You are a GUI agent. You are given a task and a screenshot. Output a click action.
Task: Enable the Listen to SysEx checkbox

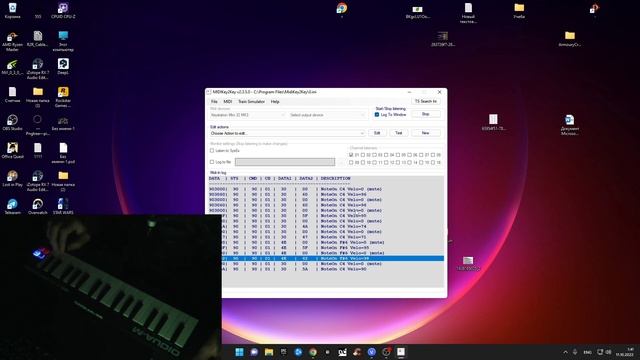pos(212,151)
